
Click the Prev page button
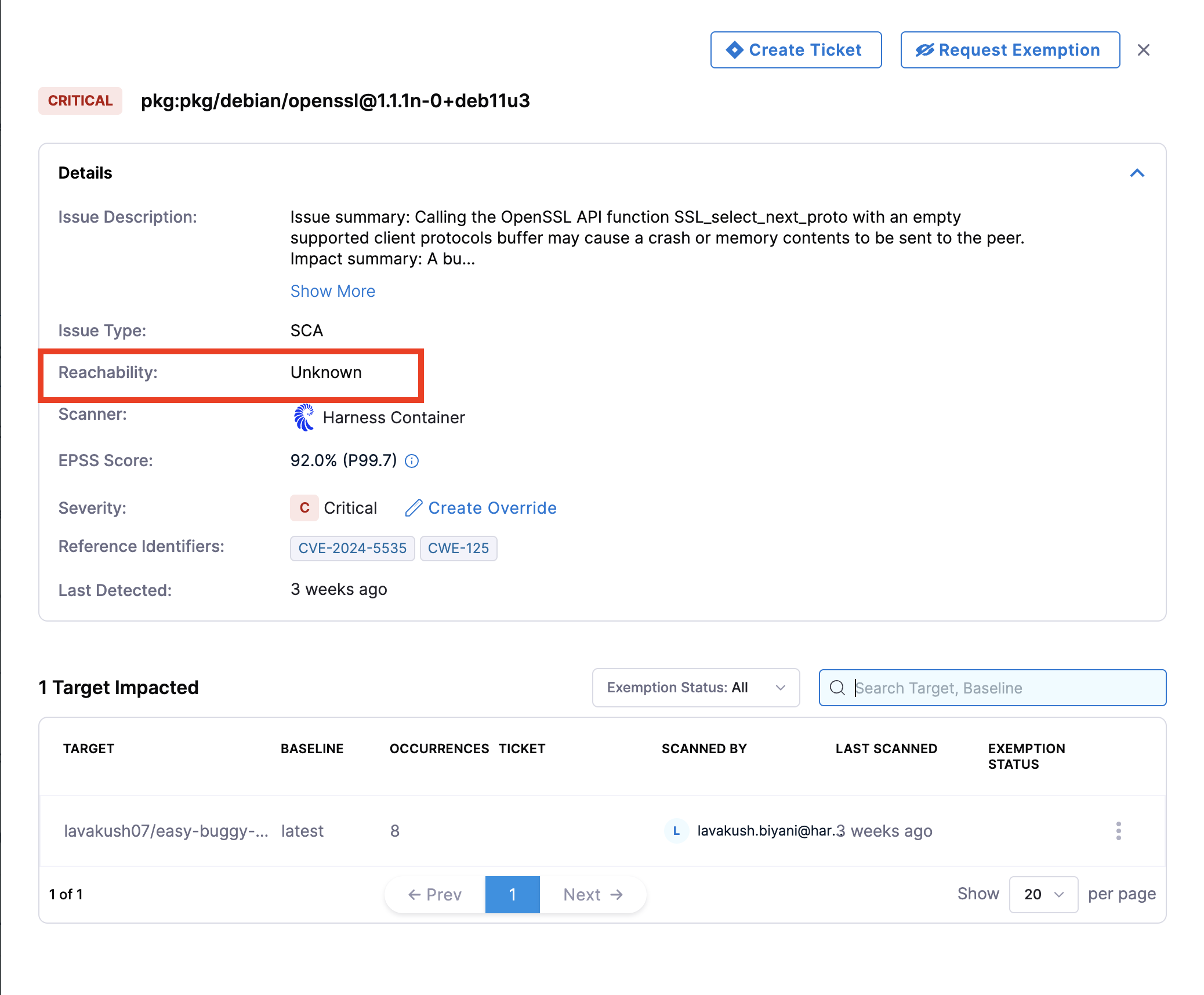(435, 894)
